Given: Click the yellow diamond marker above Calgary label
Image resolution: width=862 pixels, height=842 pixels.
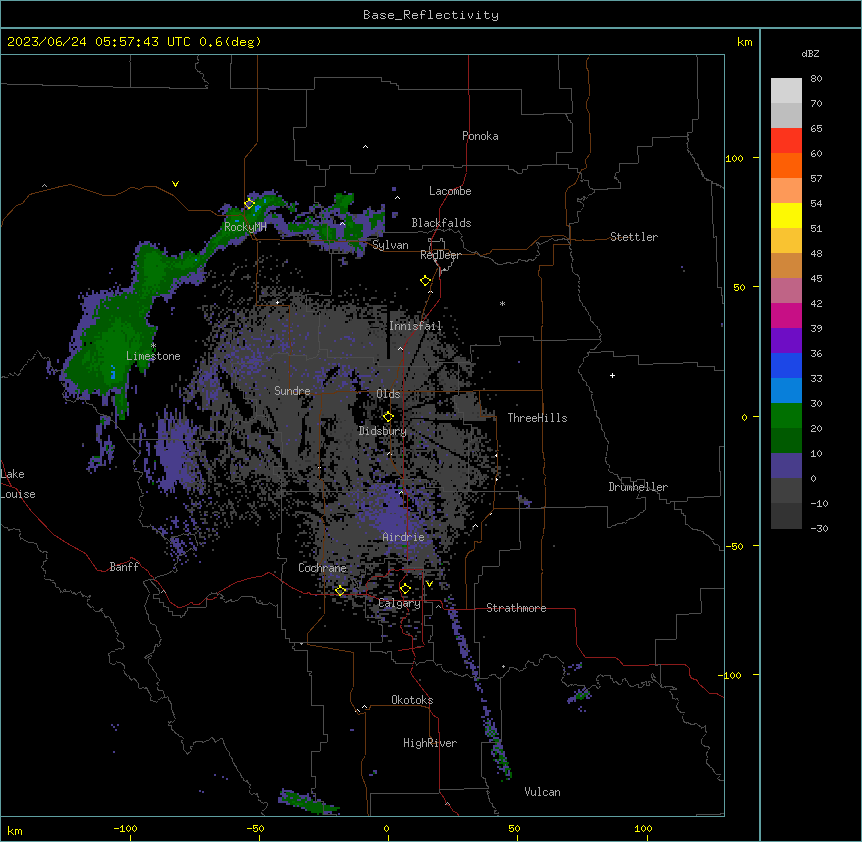Looking at the screenshot, I should [405, 589].
